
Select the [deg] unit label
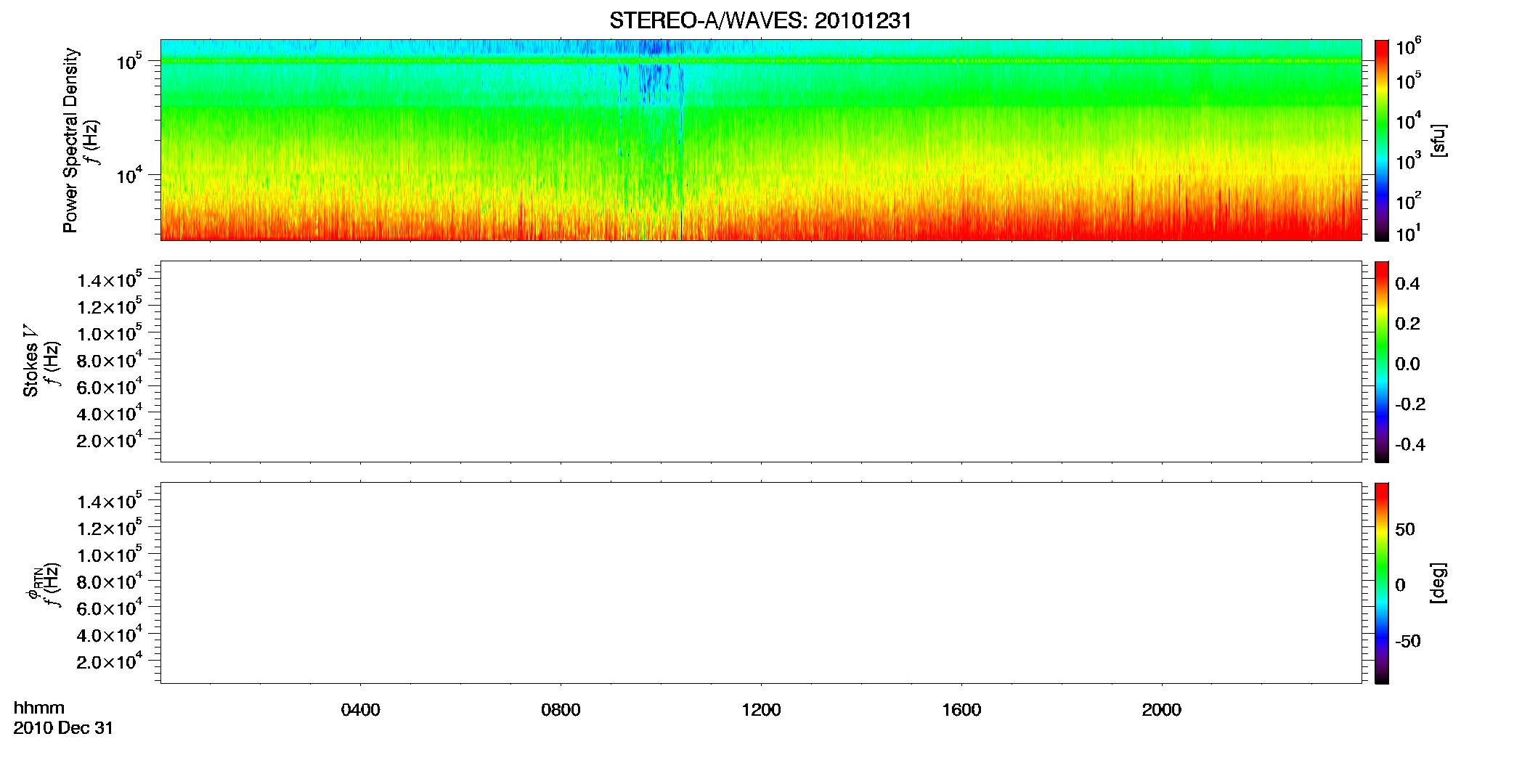[1438, 583]
